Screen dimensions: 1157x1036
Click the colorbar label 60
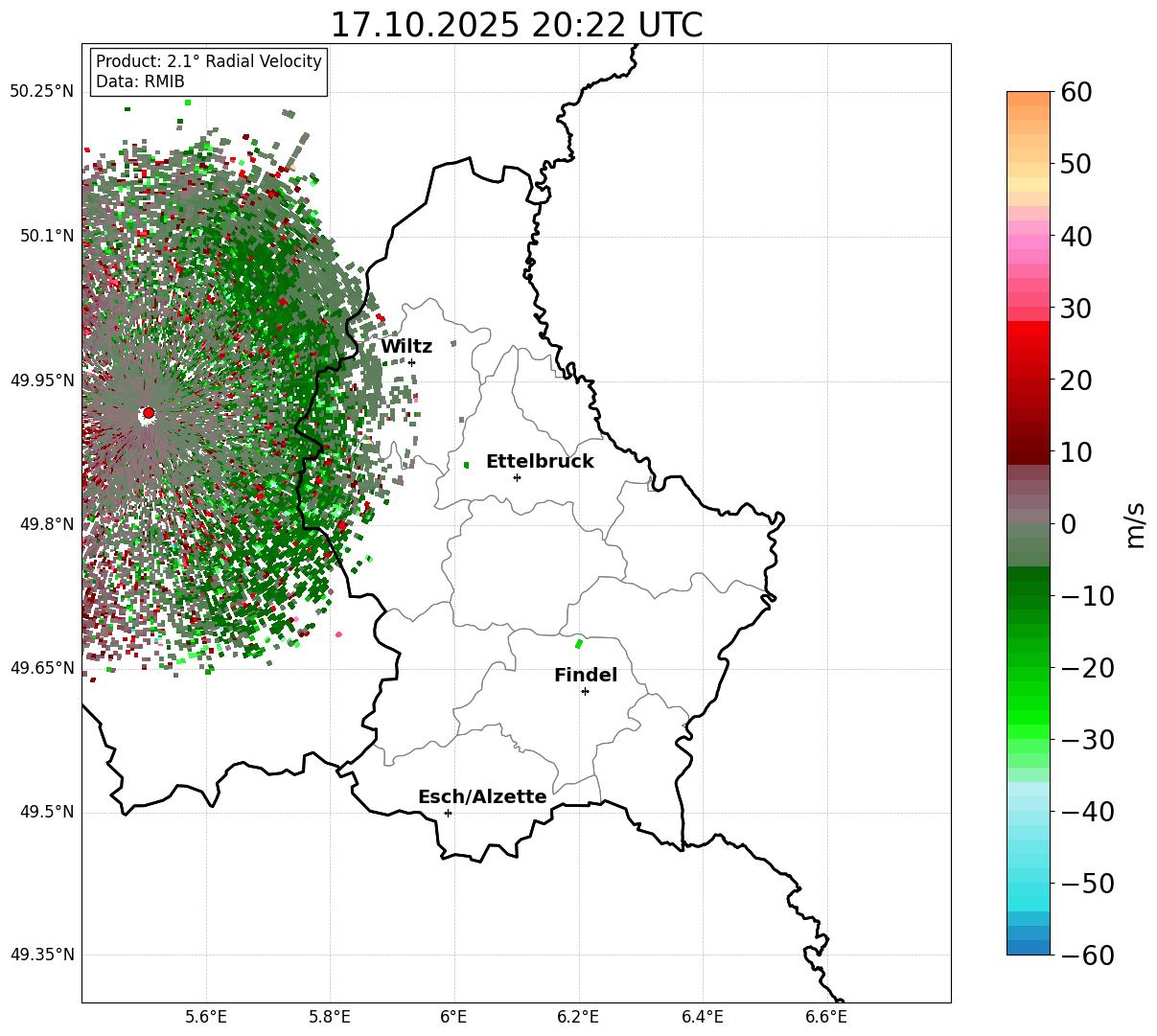click(1076, 92)
